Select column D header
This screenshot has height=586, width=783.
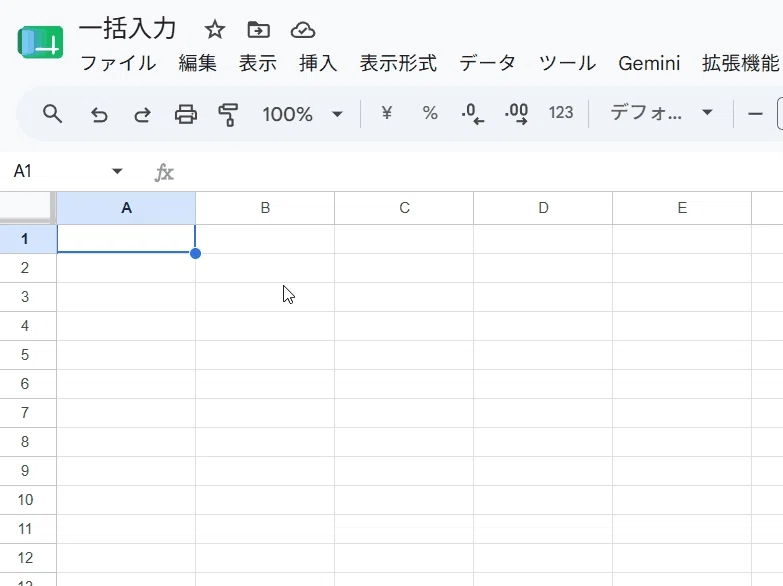[543, 208]
